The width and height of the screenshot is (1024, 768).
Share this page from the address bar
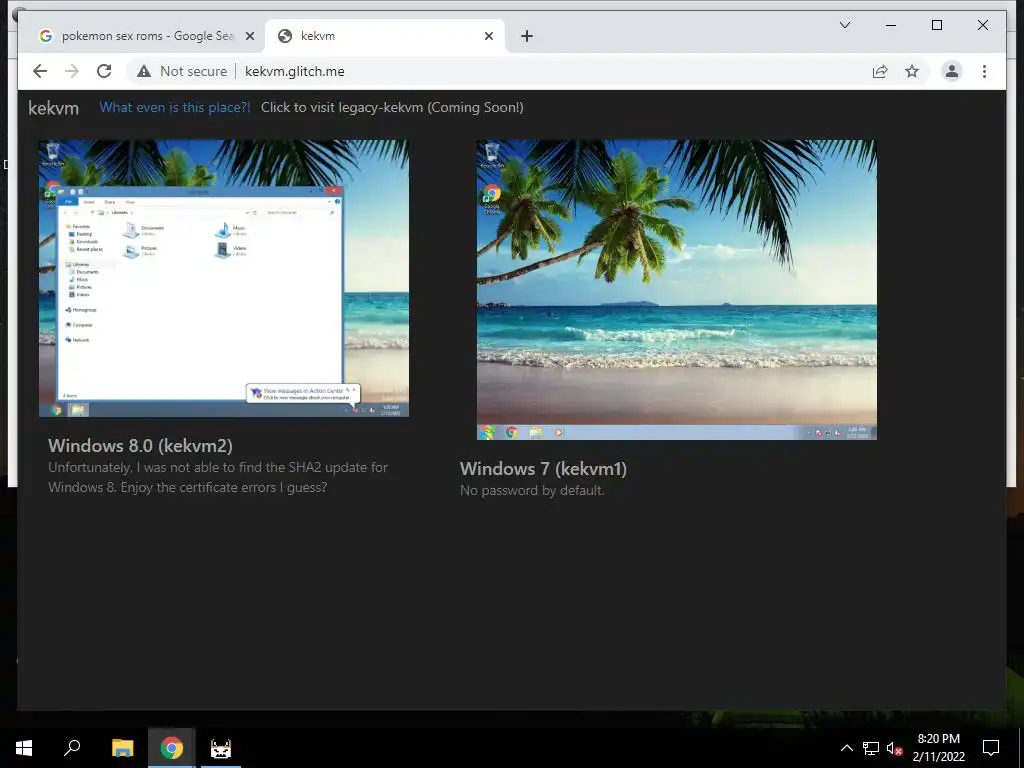[x=880, y=71]
